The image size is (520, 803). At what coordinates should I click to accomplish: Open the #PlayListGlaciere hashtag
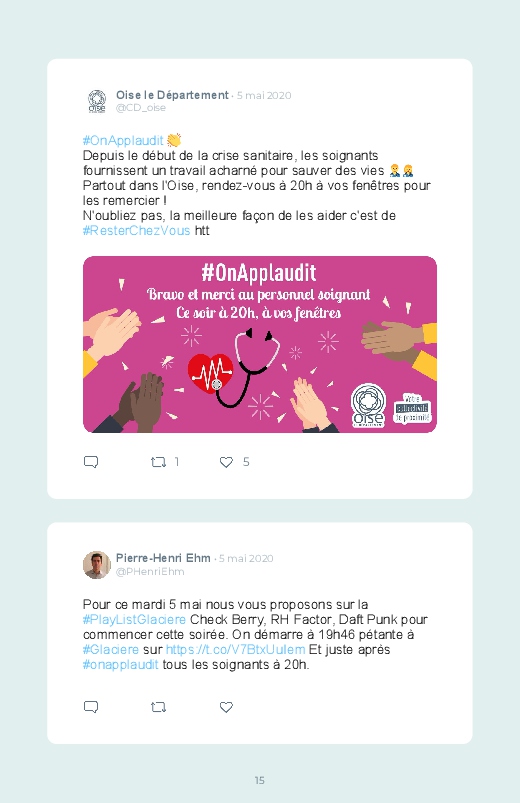coord(134,620)
